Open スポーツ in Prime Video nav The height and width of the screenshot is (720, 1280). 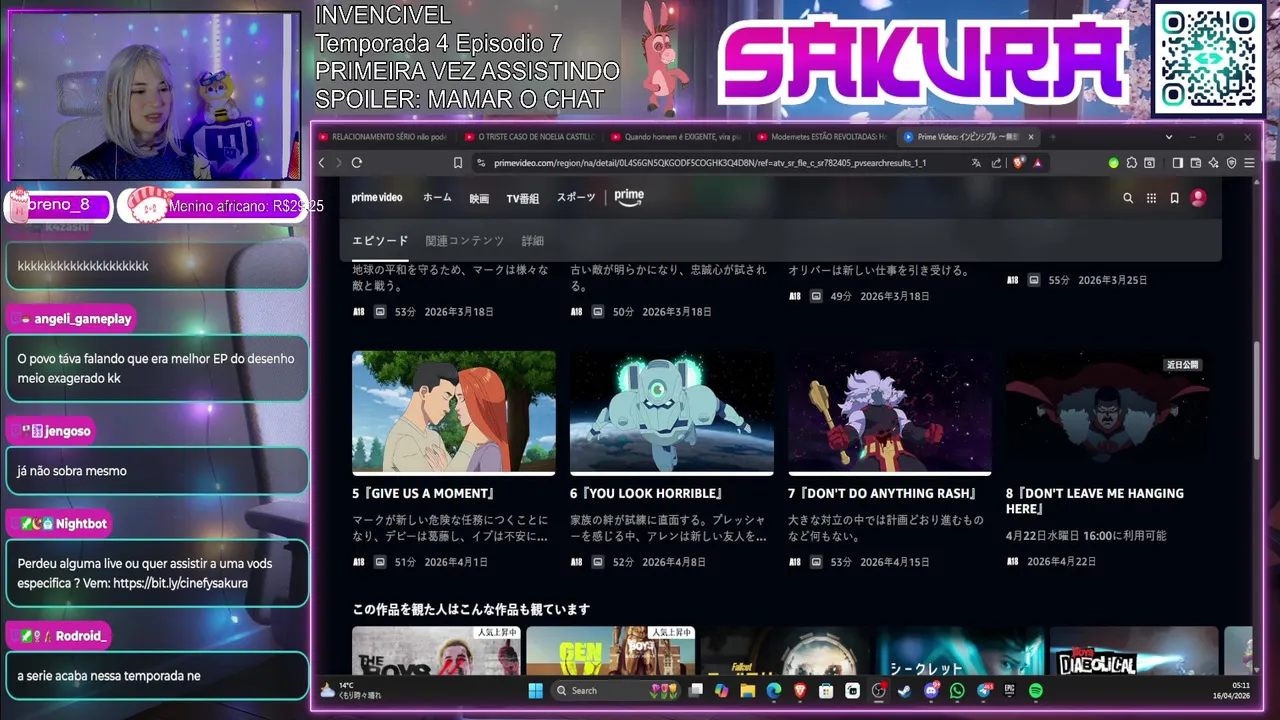pyautogui.click(x=576, y=198)
